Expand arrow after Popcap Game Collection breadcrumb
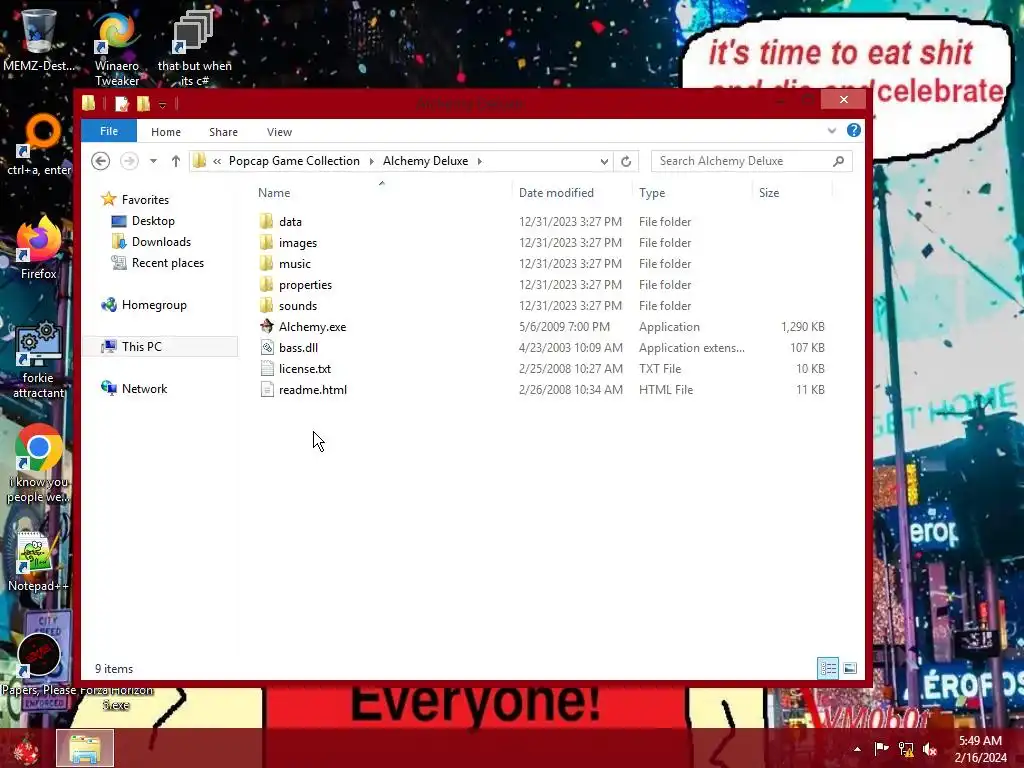 (x=371, y=161)
